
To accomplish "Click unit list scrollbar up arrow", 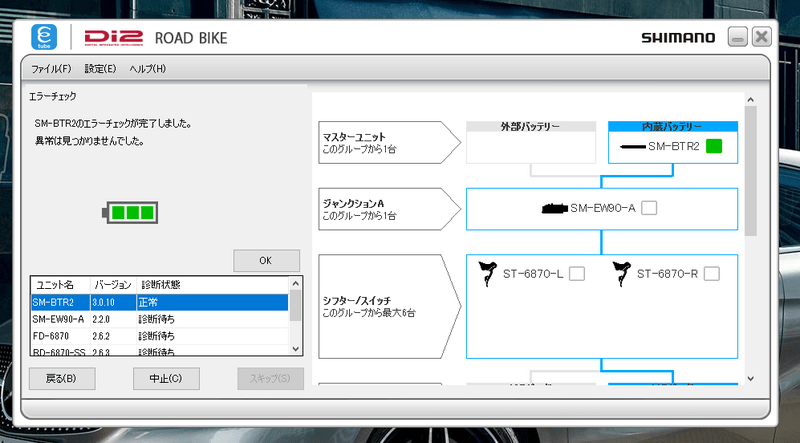I will coord(295,283).
